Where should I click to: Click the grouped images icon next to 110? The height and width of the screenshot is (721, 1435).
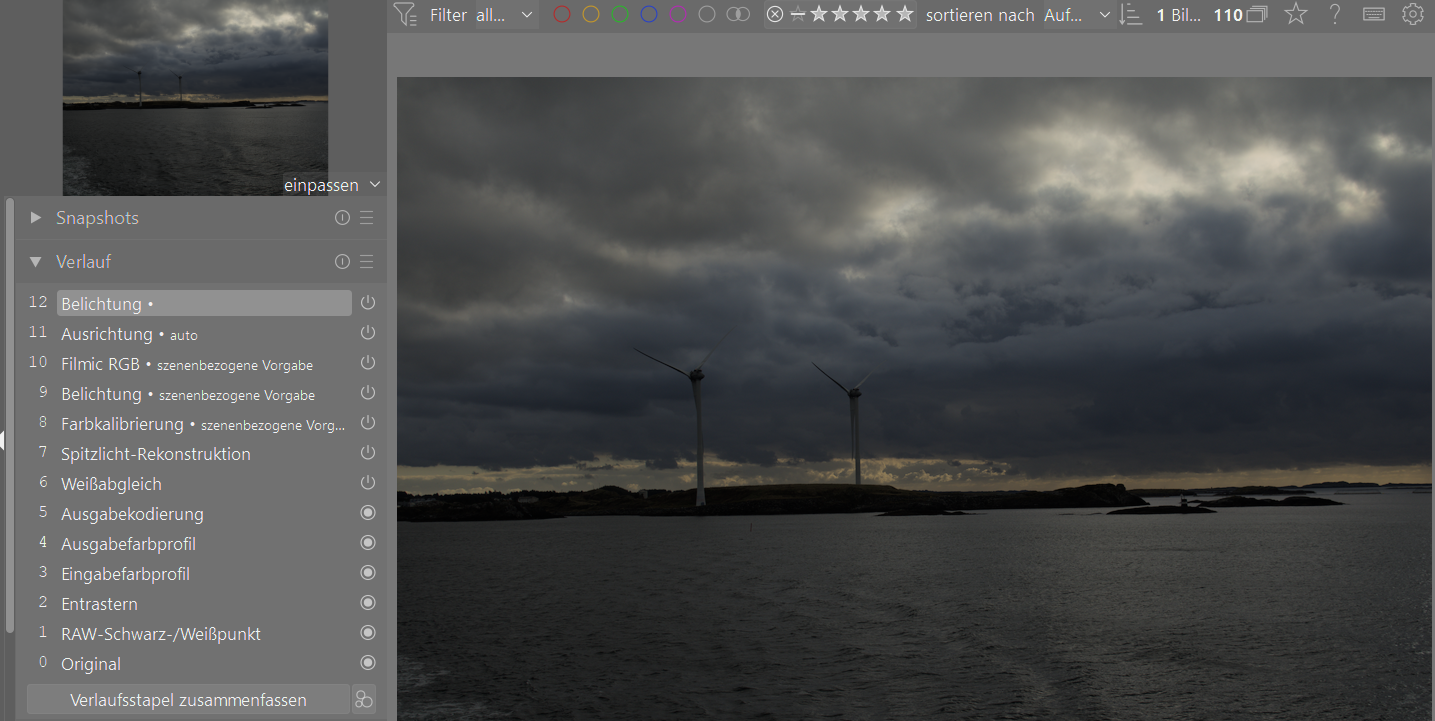1257,15
